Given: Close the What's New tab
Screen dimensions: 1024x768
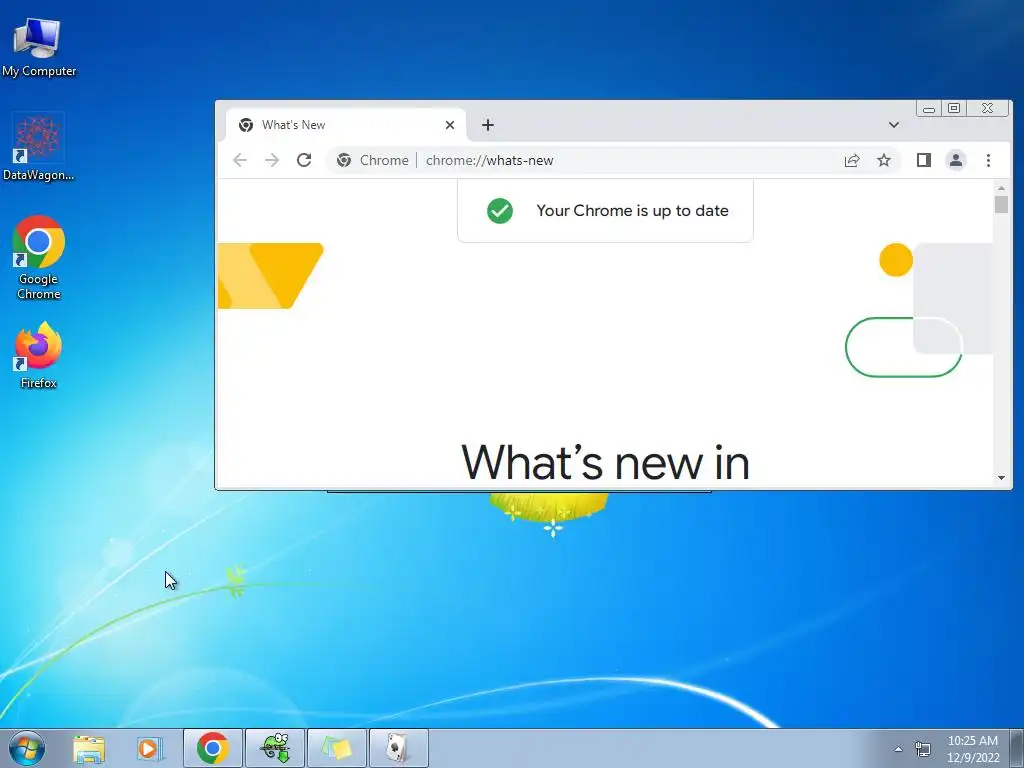Looking at the screenshot, I should tap(449, 125).
